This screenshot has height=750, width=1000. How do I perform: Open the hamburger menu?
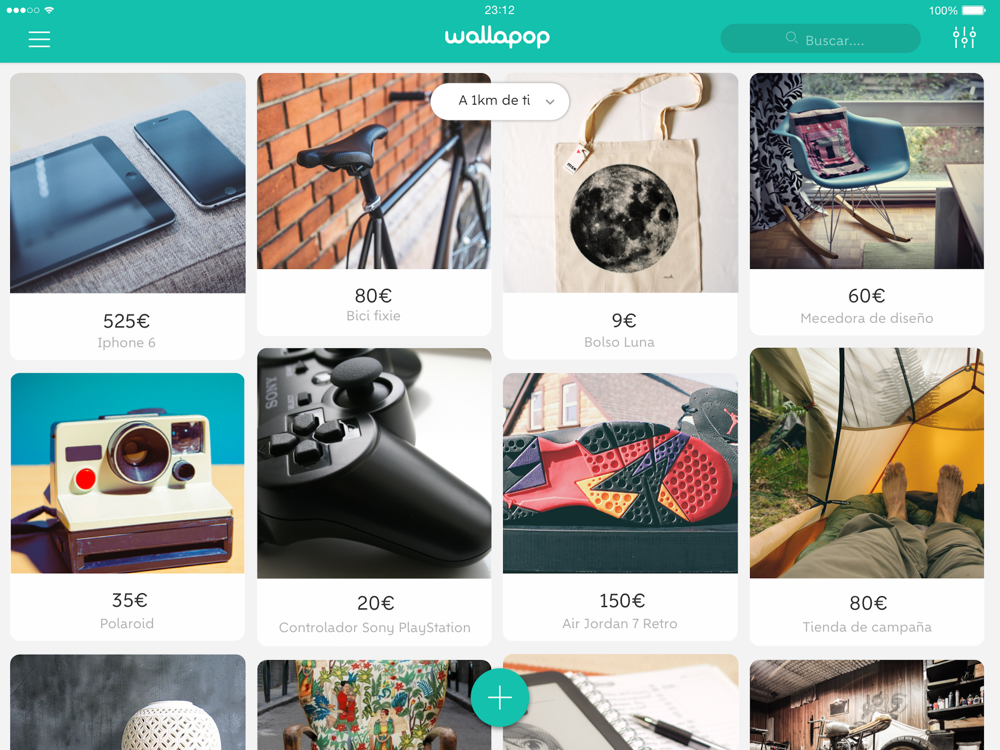39,40
